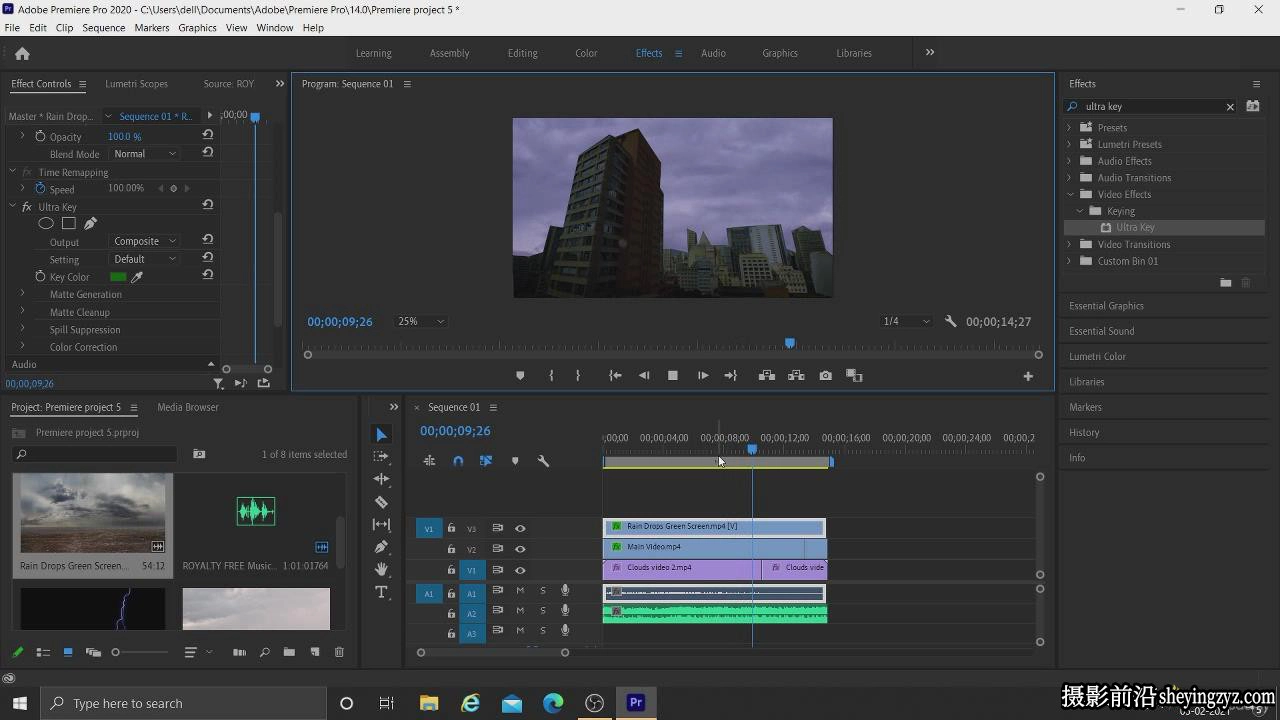
Task: Select the Razor tool
Action: 381,502
